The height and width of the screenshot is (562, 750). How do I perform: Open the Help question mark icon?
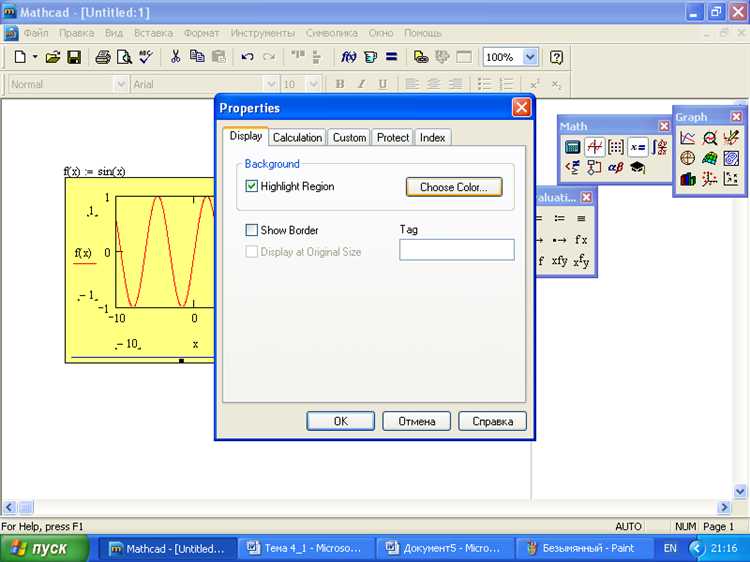(x=556, y=57)
